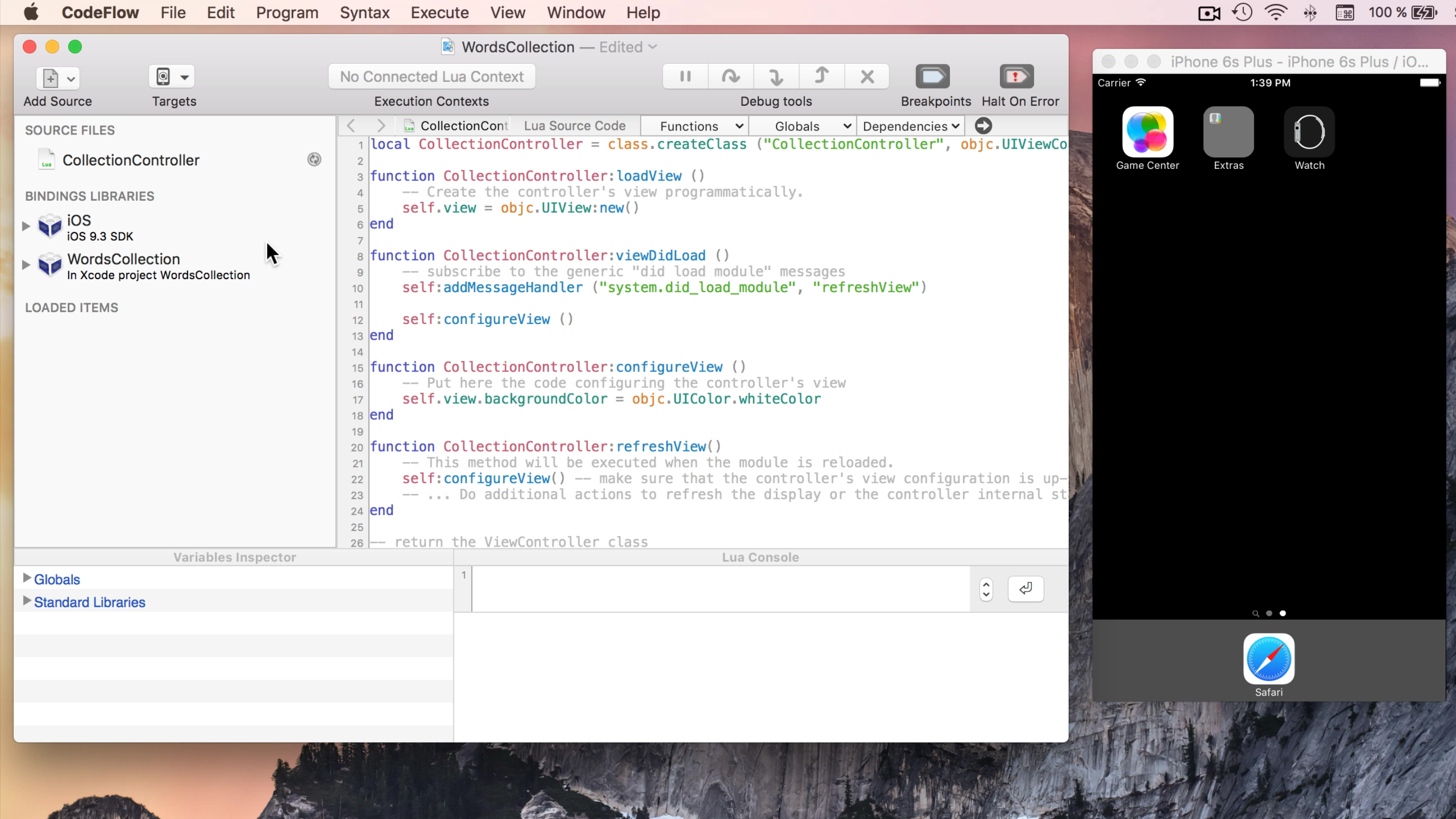Screen dimensions: 1456x819
Task: Click the battery status icon in menu bar
Action: [x=1424, y=13]
